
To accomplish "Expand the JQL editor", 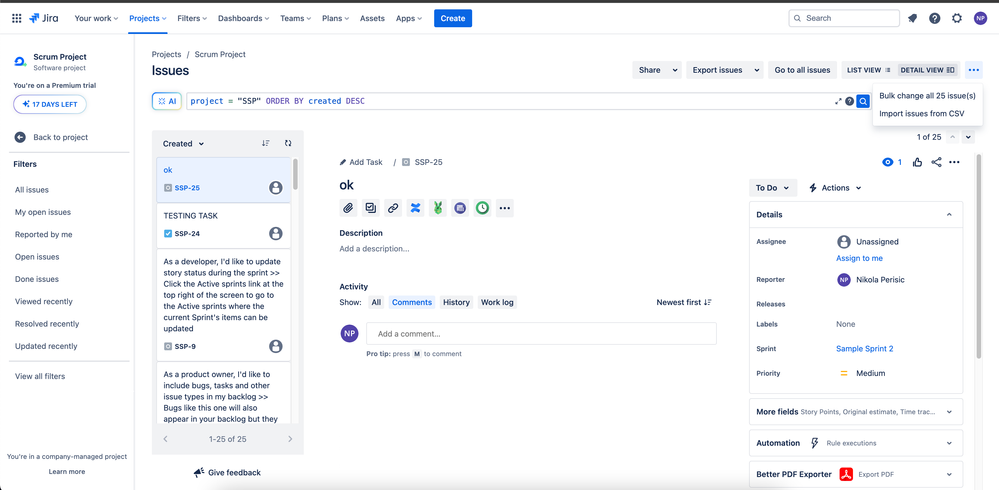I will (838, 101).
